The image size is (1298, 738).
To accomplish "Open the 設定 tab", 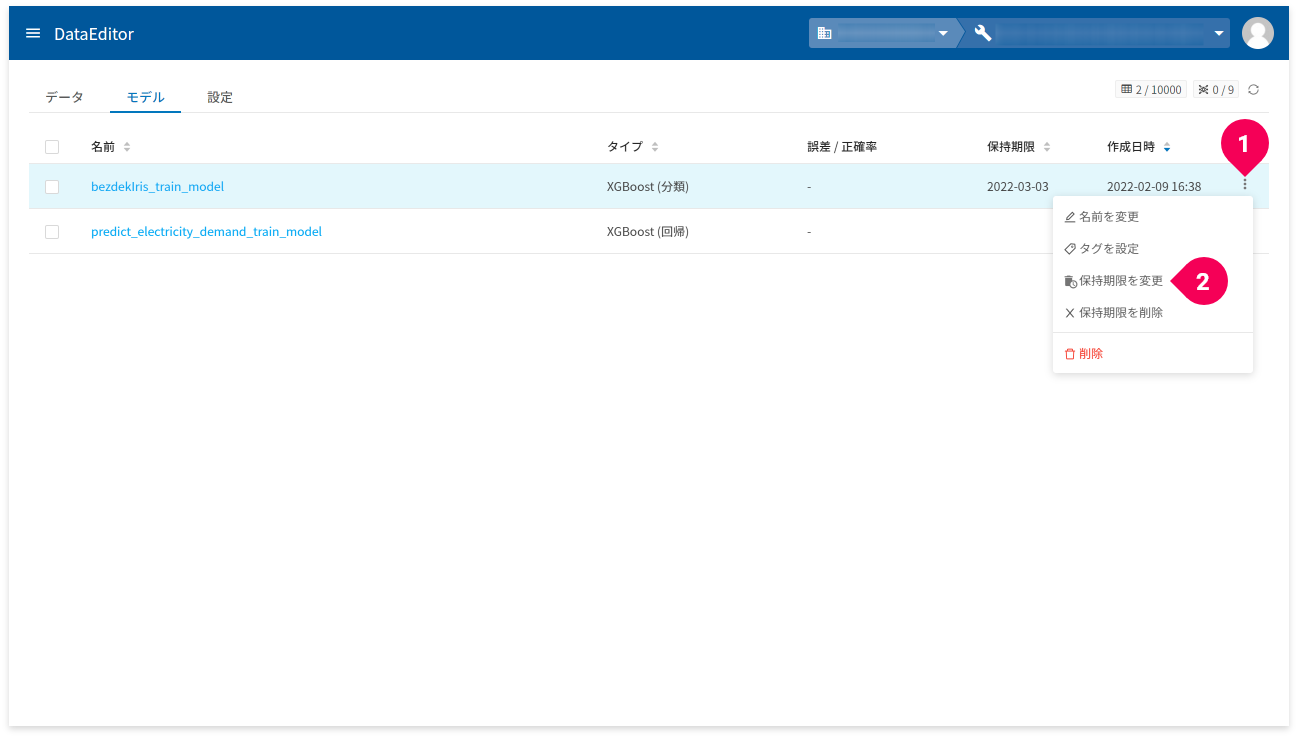I will [220, 97].
